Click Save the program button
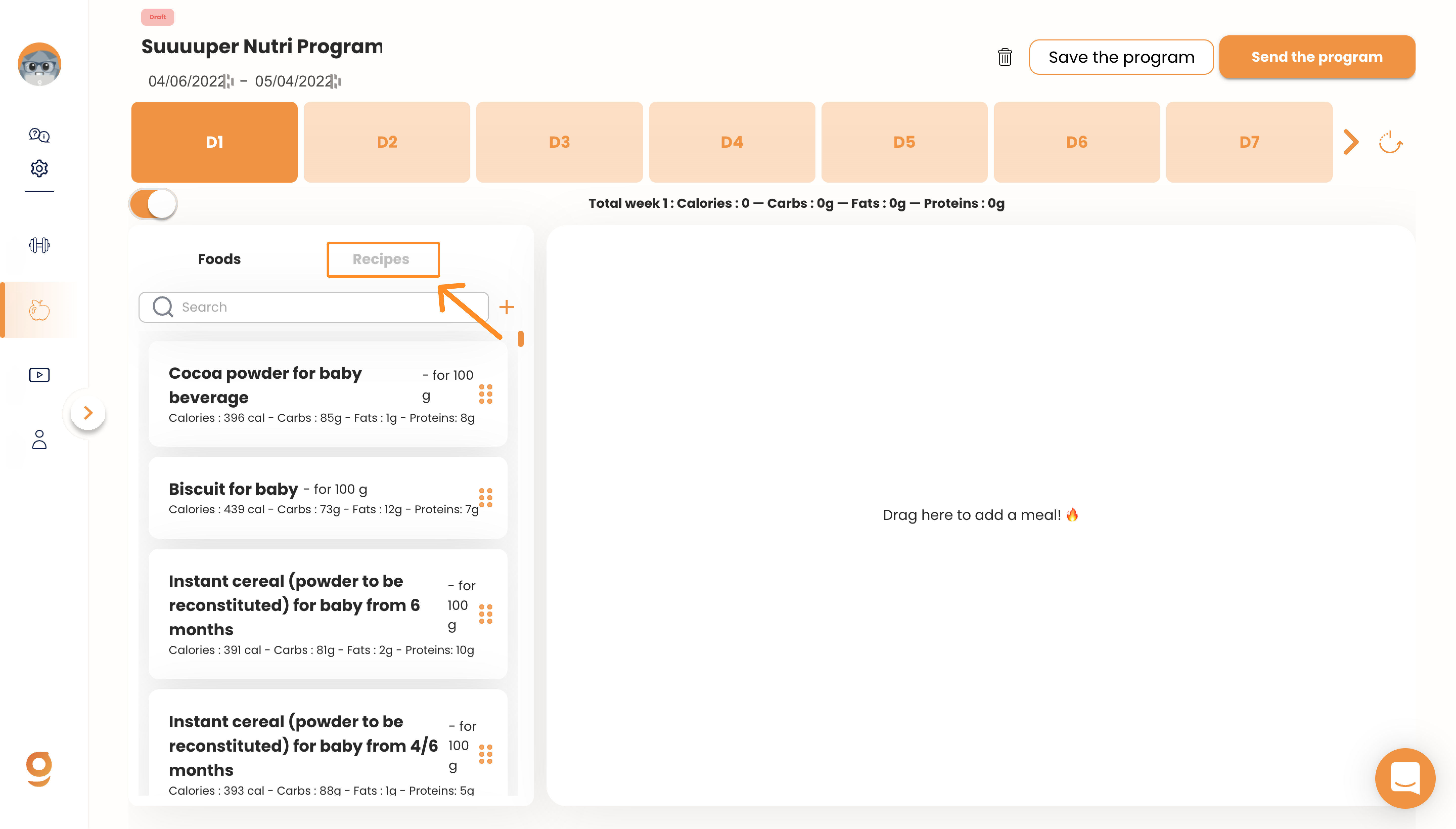 [x=1121, y=57]
